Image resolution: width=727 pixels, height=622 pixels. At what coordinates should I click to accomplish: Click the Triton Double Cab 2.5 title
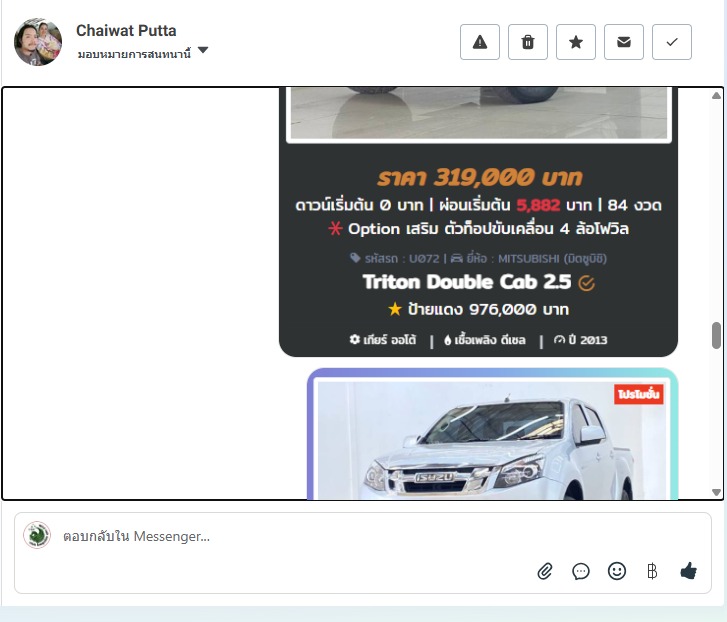pyautogui.click(x=467, y=282)
